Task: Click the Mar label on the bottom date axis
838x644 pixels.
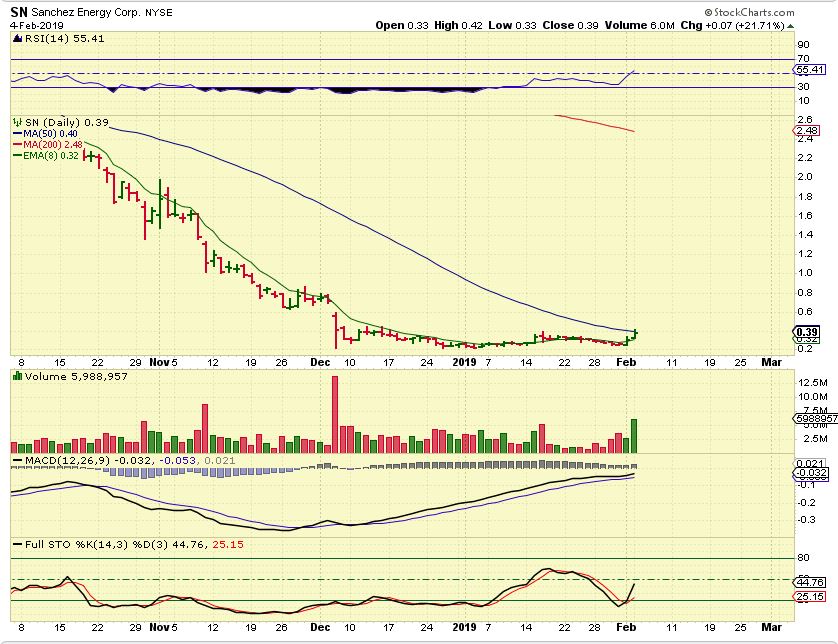Action: (771, 627)
